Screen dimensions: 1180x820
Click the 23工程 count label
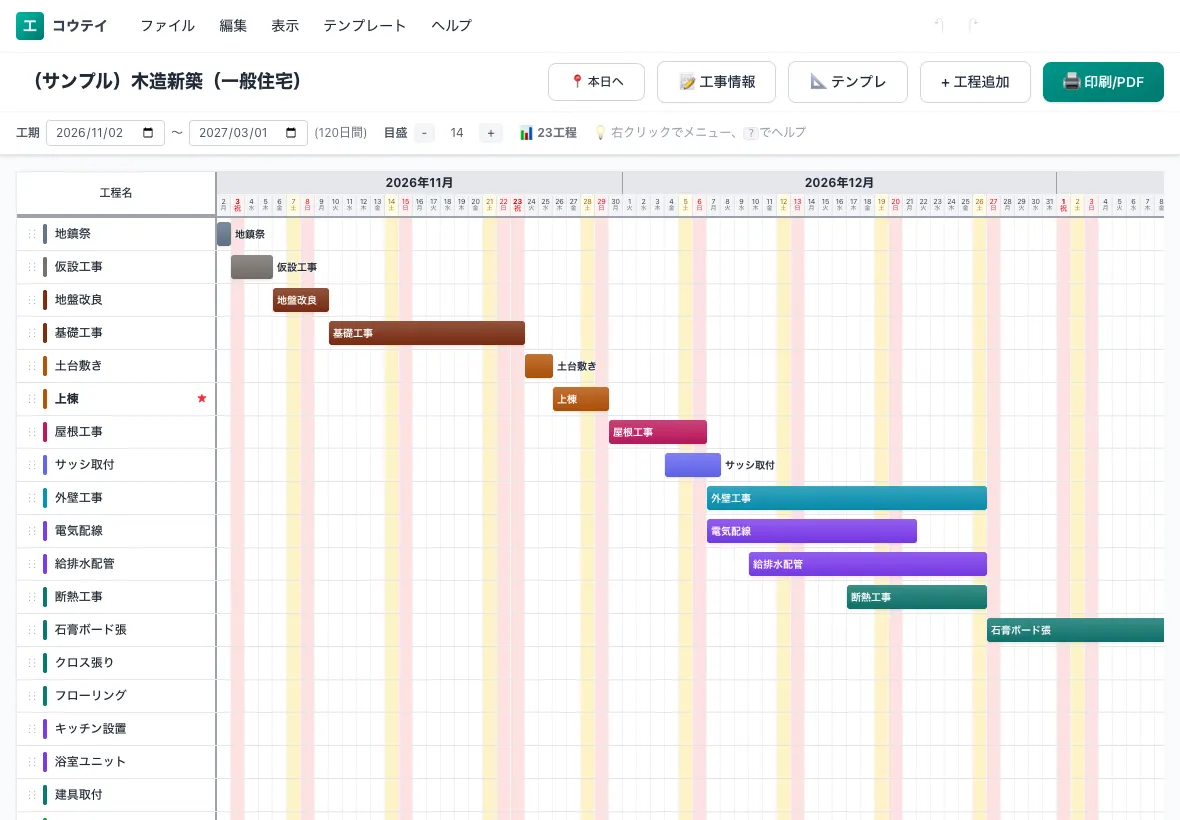click(557, 133)
